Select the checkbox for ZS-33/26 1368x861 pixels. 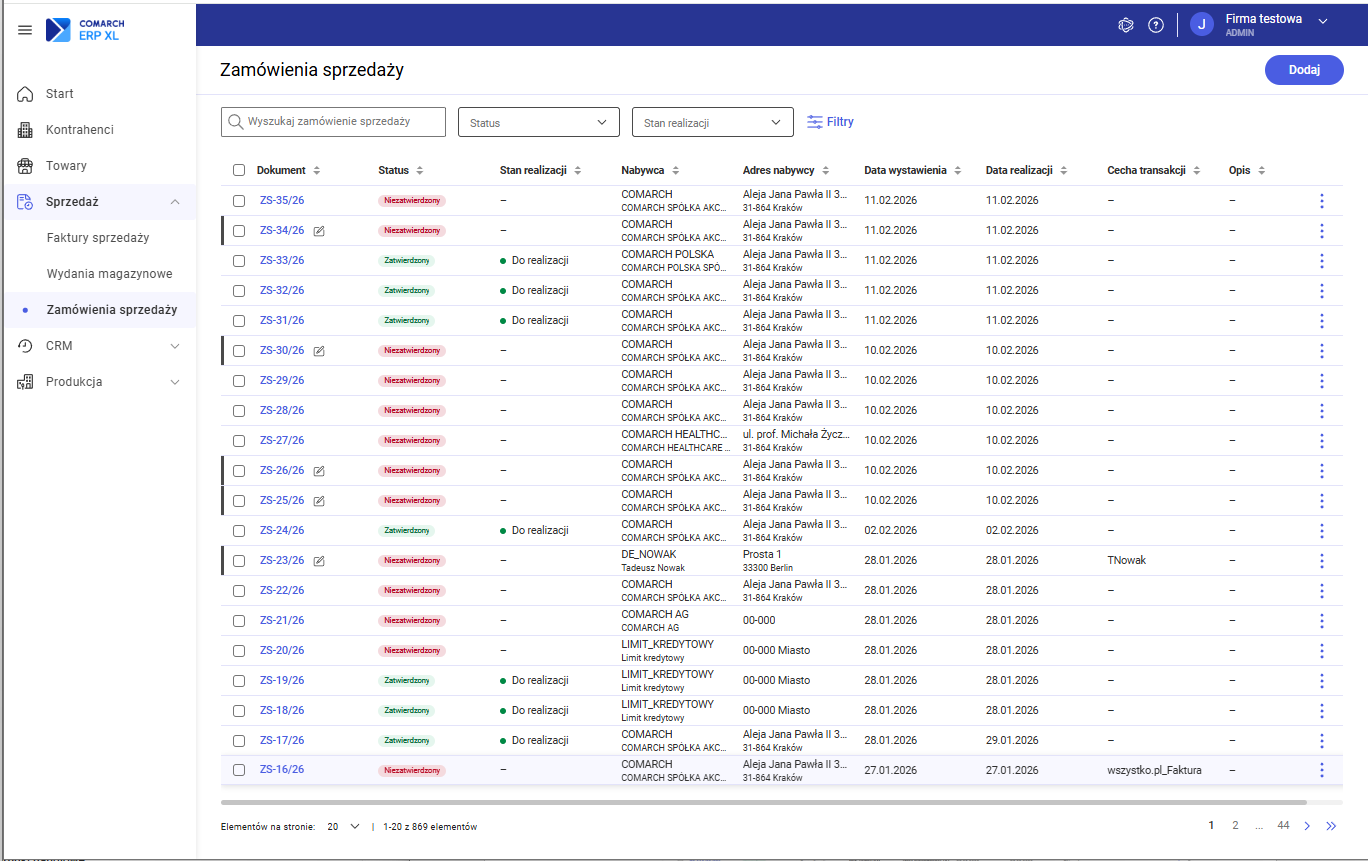(239, 261)
